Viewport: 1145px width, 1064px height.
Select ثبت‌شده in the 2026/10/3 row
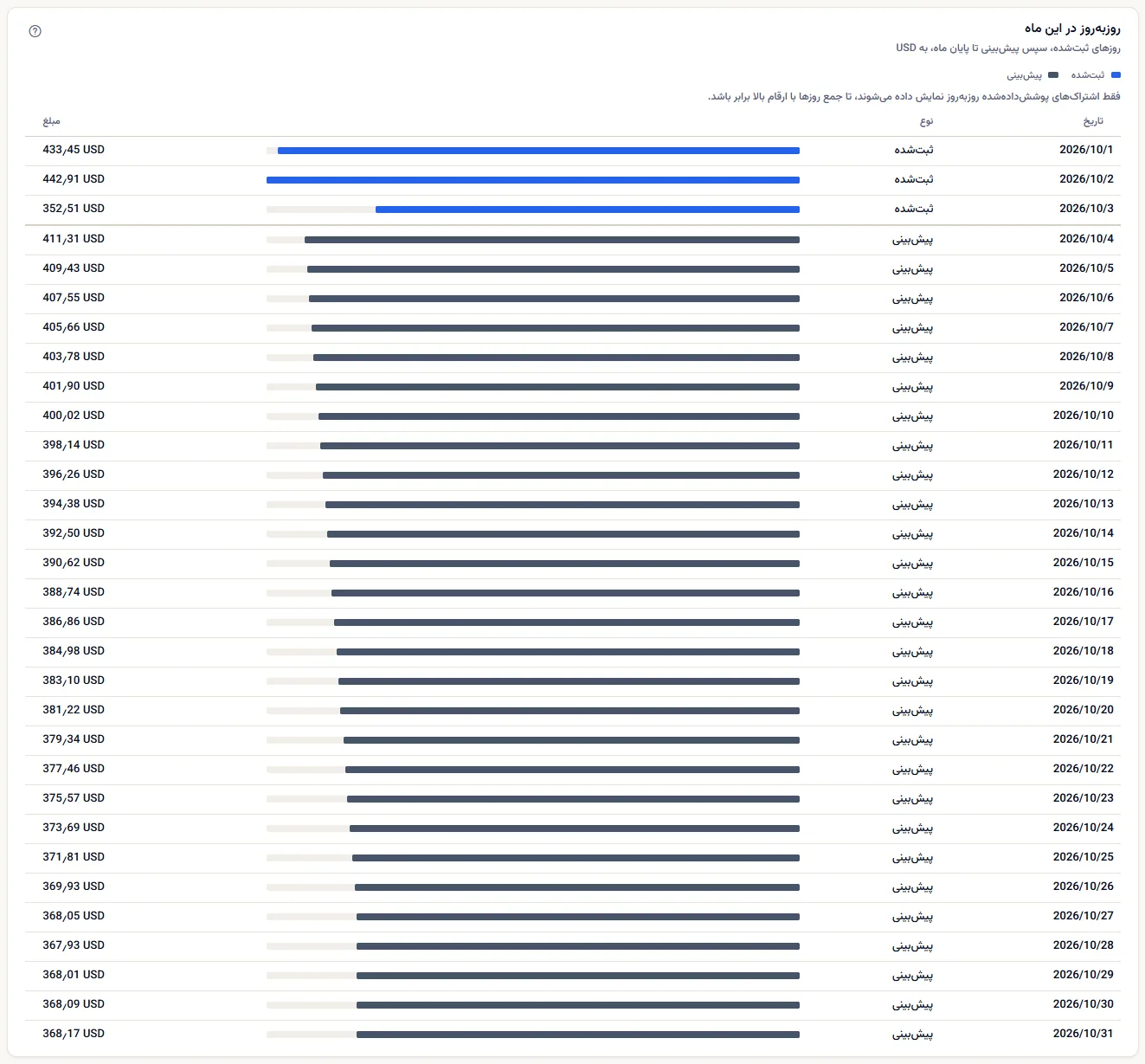point(914,209)
